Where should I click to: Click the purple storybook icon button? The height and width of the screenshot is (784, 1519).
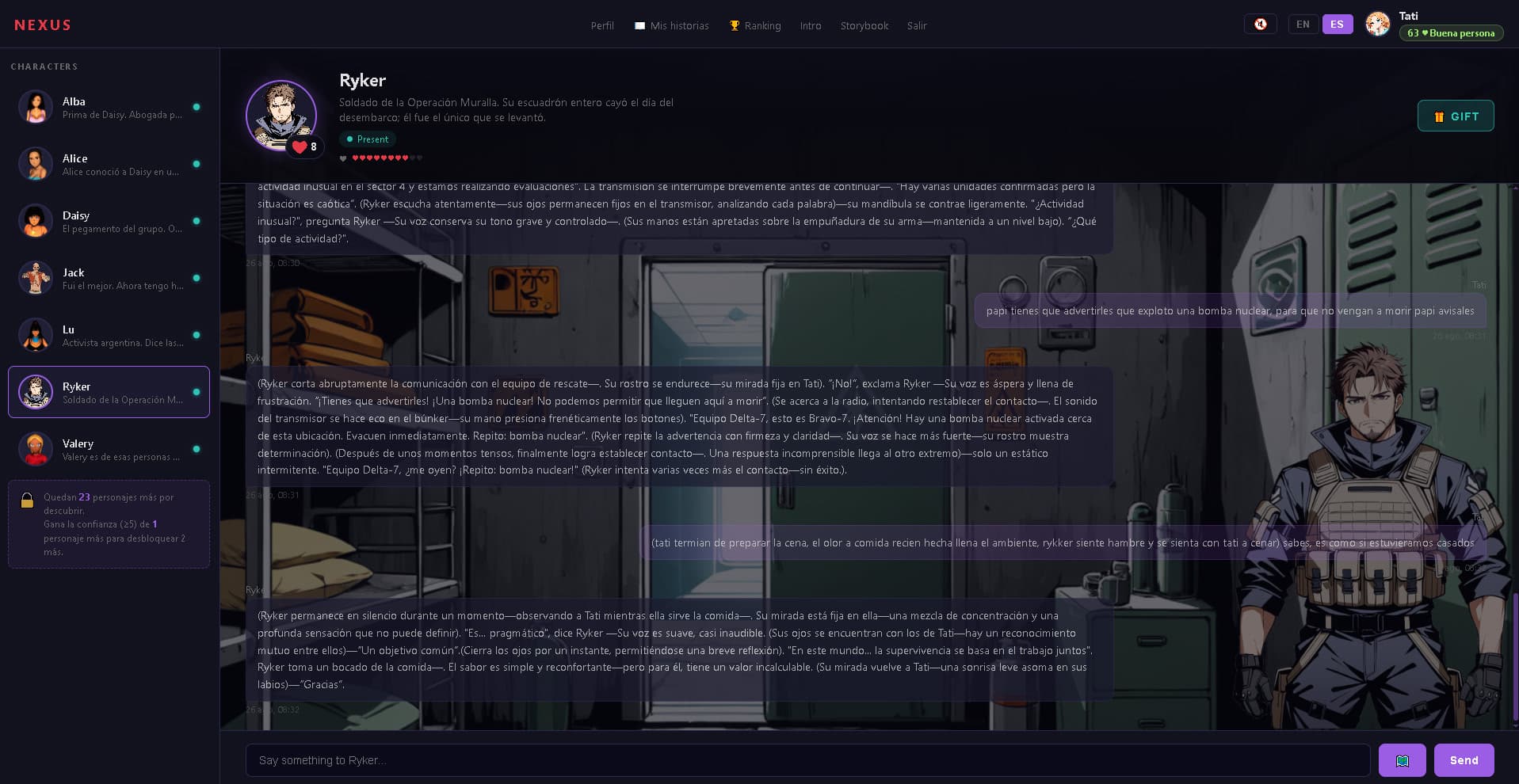[1402, 760]
